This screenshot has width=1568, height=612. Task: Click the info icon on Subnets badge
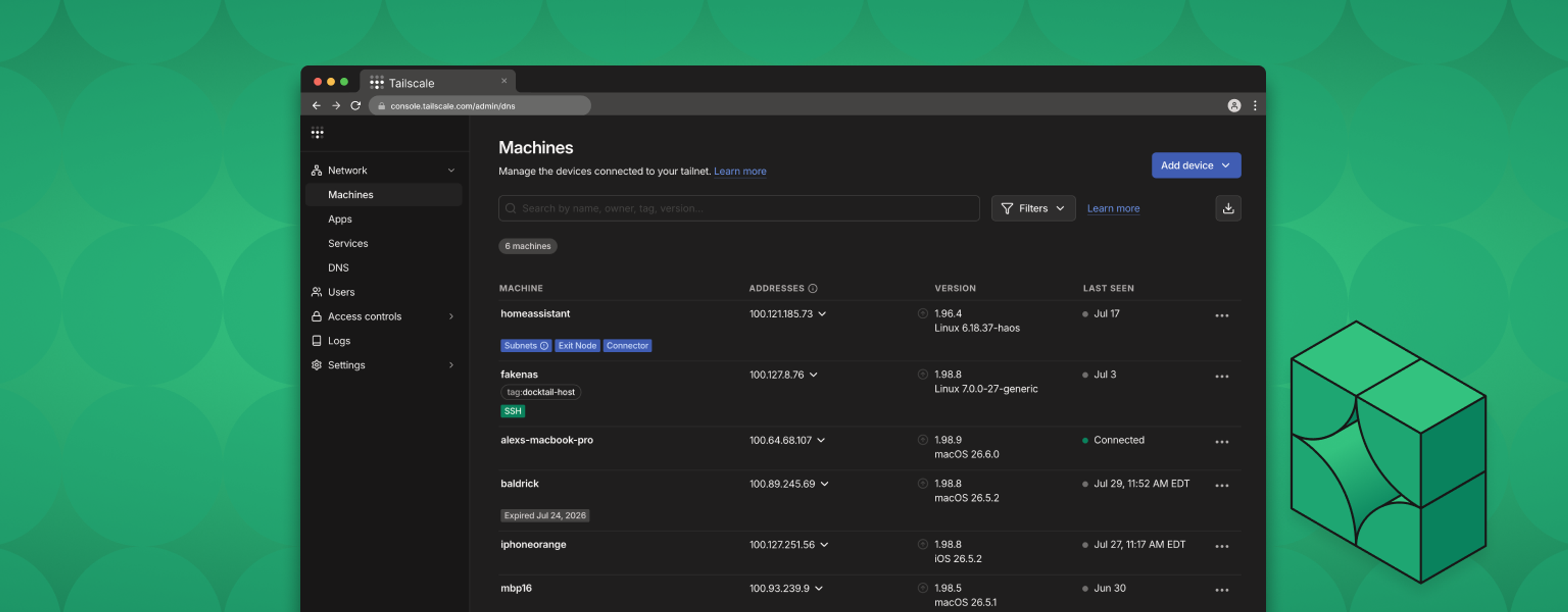pos(544,346)
